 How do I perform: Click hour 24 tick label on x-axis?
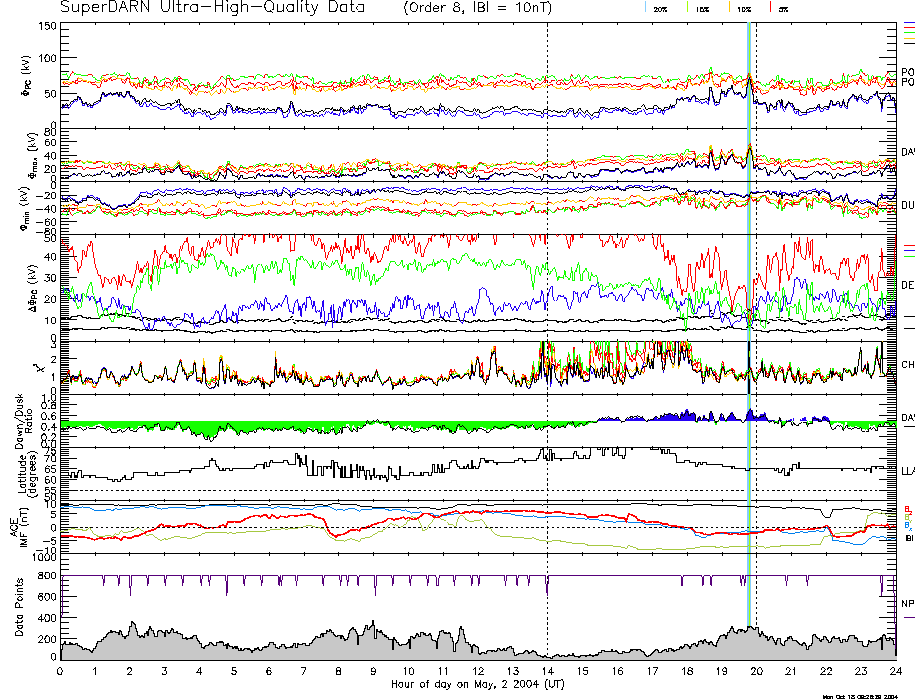click(x=895, y=672)
